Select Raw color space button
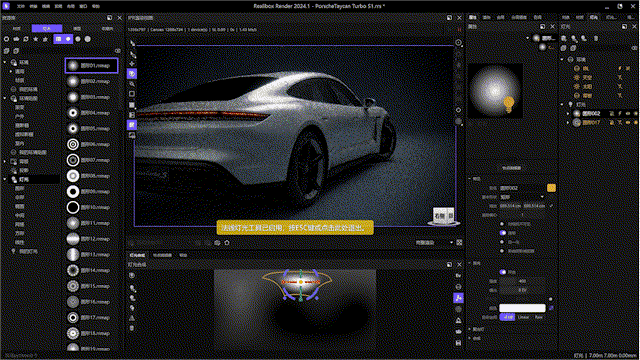 (x=539, y=317)
